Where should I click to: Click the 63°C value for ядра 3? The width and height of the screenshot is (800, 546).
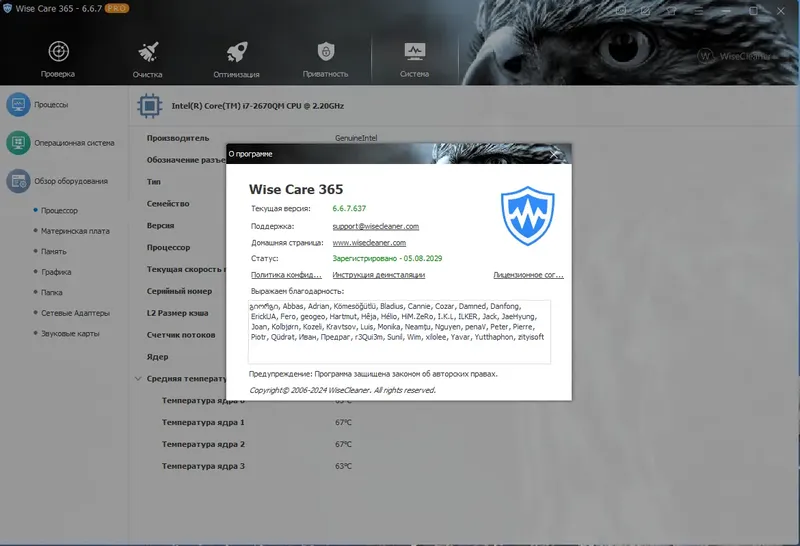(343, 466)
